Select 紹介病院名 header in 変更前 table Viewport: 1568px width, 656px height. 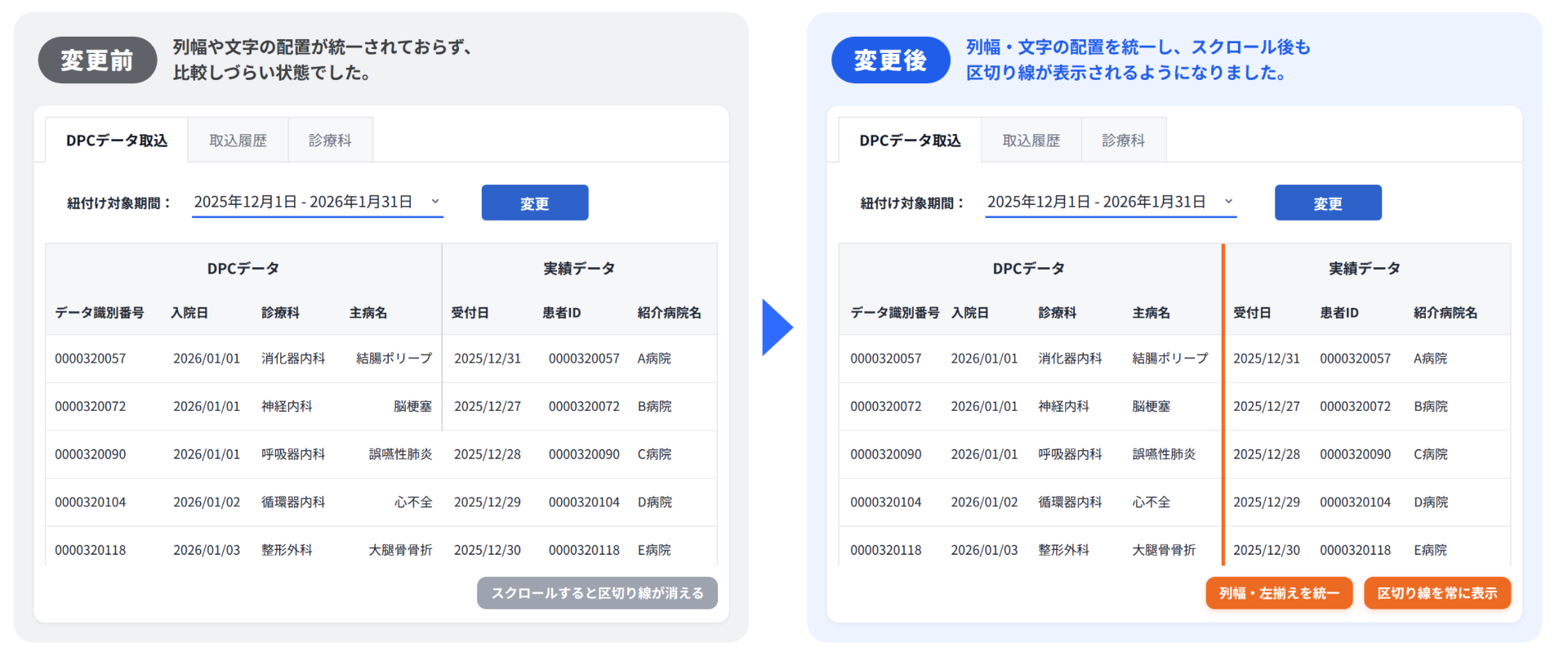click(x=669, y=313)
